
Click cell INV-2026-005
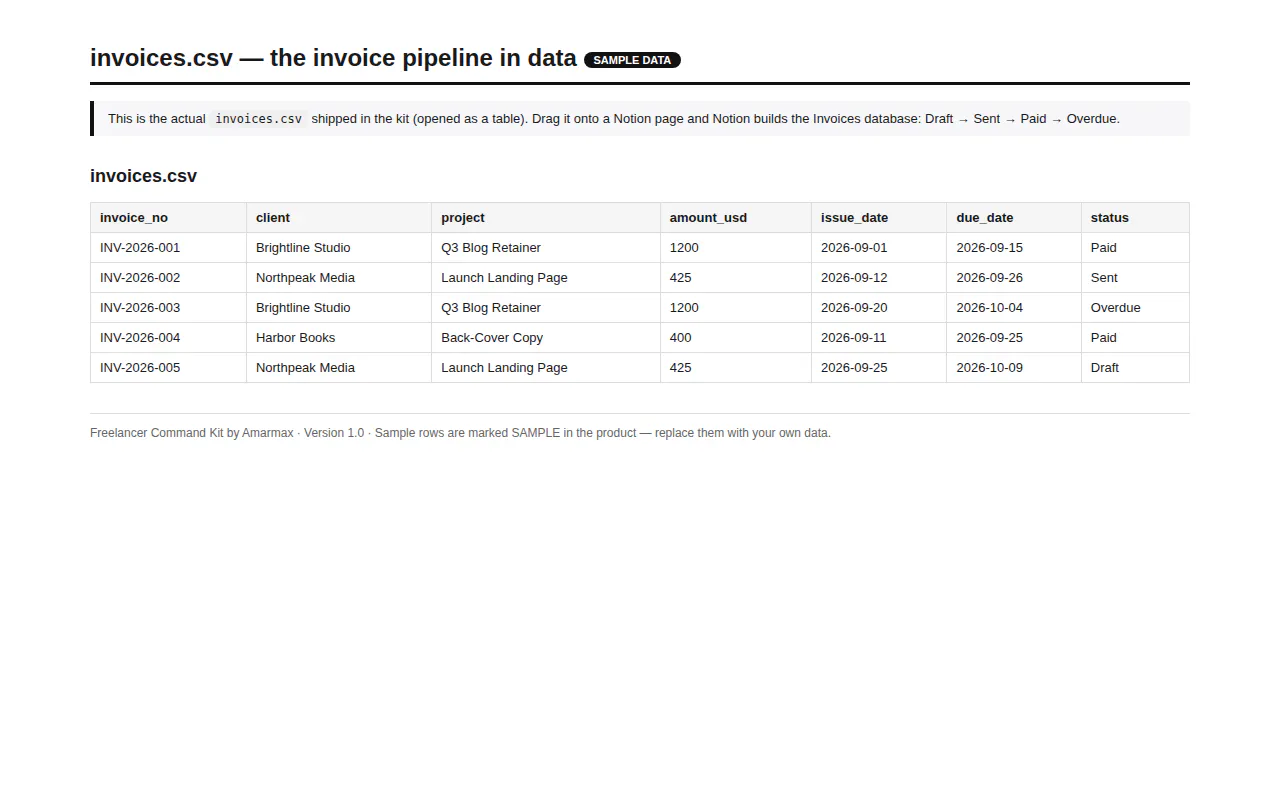[x=168, y=367]
